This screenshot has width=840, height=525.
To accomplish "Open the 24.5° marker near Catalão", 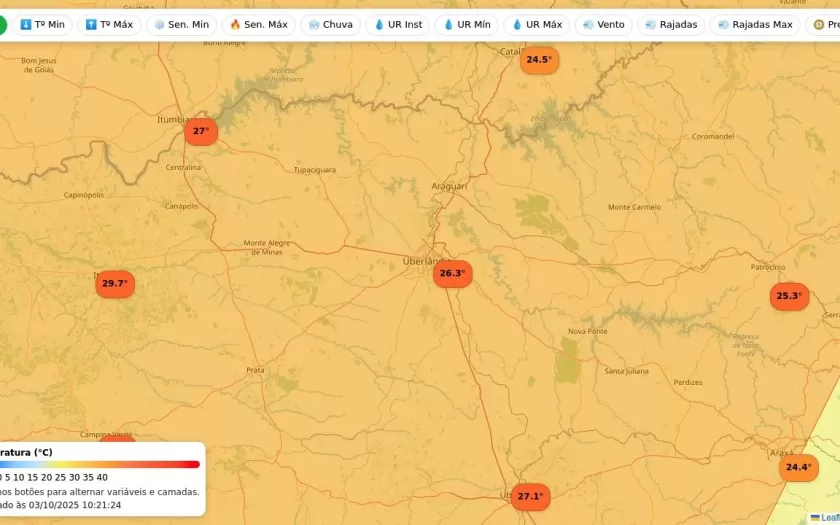I will pyautogui.click(x=539, y=60).
